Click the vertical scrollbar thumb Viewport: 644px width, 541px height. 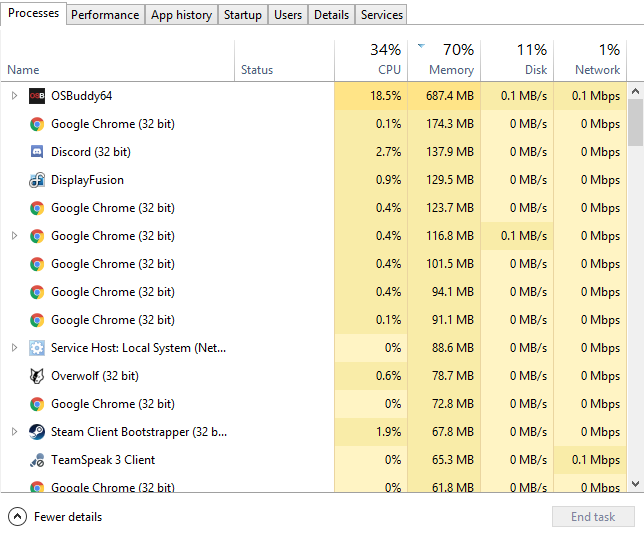click(x=635, y=122)
